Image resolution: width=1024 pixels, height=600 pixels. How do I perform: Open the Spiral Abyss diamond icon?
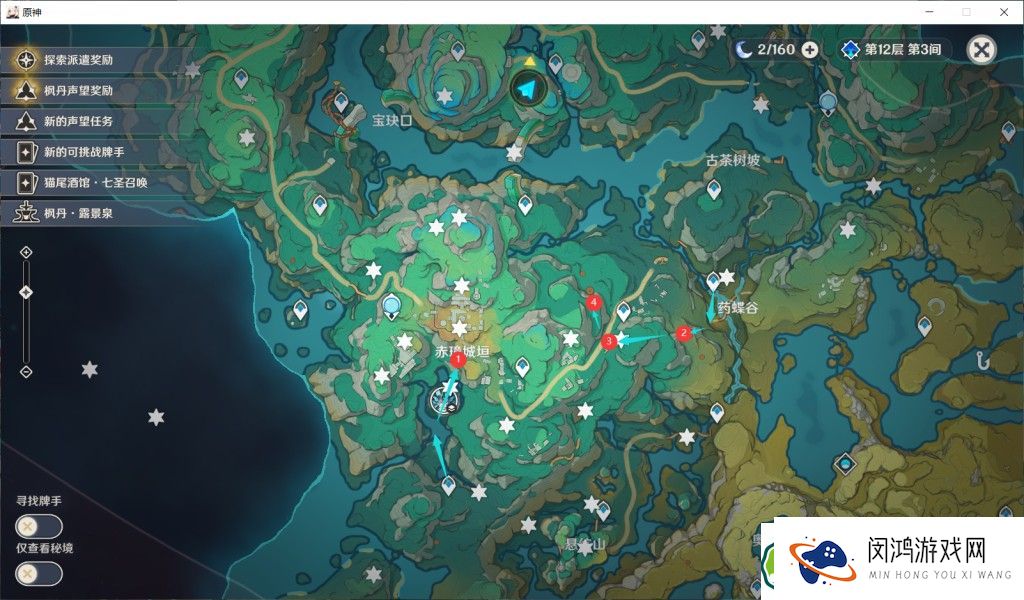tap(850, 50)
